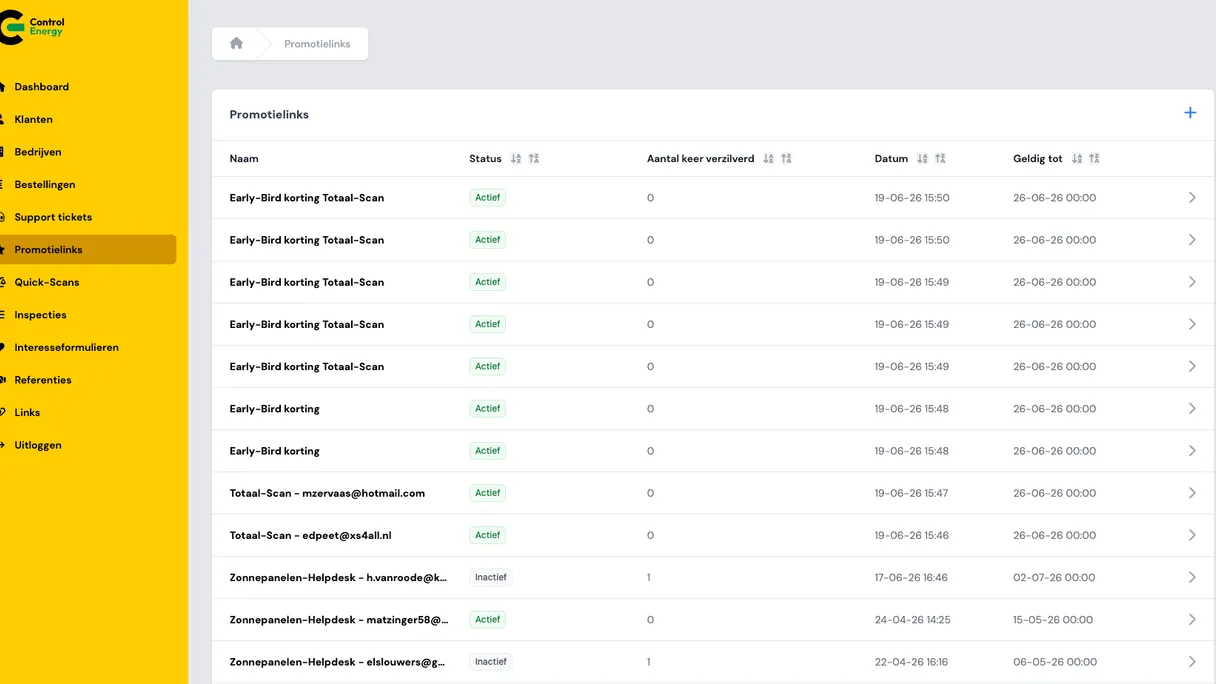Click the Actief badge in the matzinger58 row

(x=487, y=619)
